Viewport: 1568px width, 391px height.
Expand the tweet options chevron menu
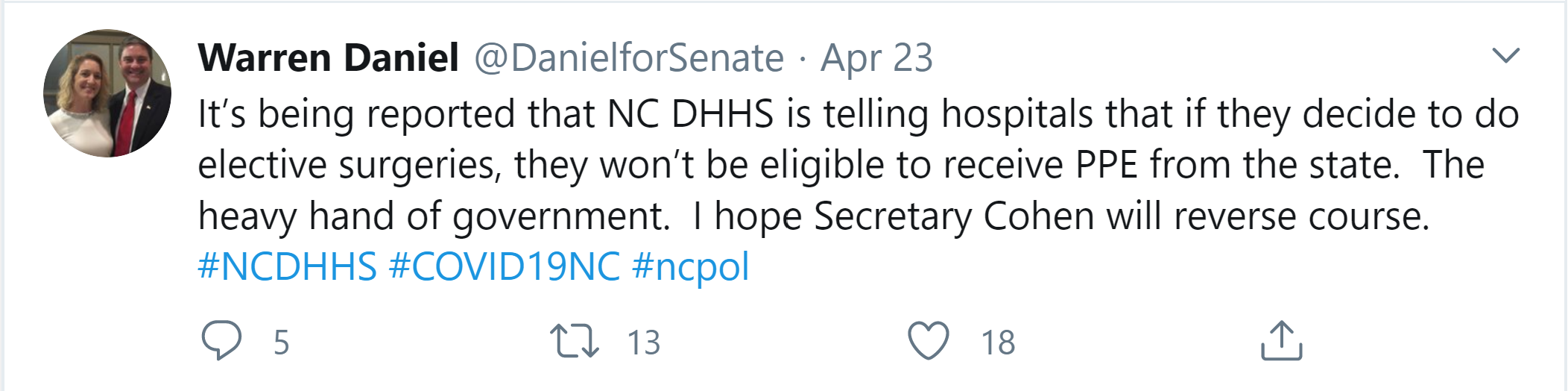point(1505,55)
